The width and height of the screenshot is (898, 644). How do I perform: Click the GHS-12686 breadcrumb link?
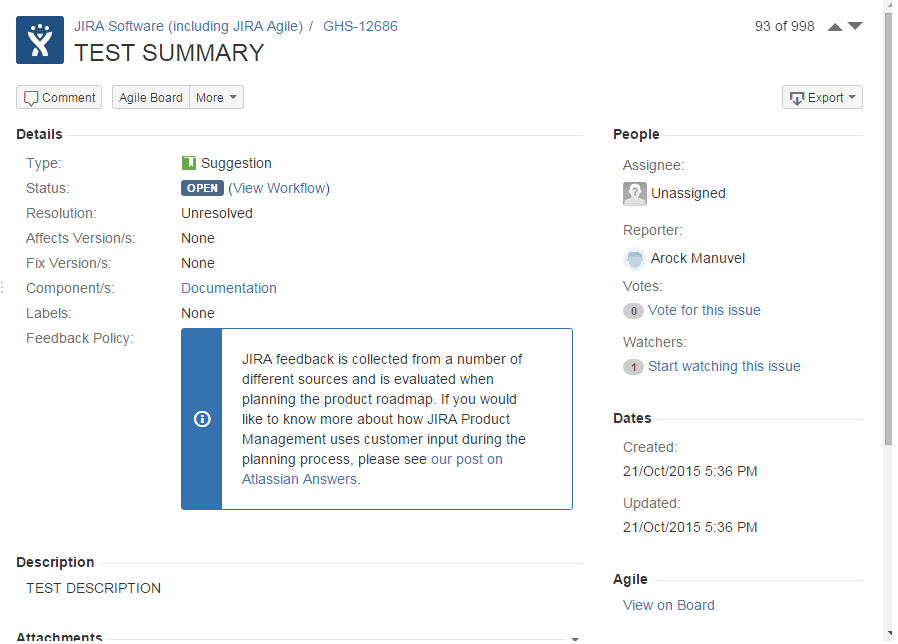(360, 26)
